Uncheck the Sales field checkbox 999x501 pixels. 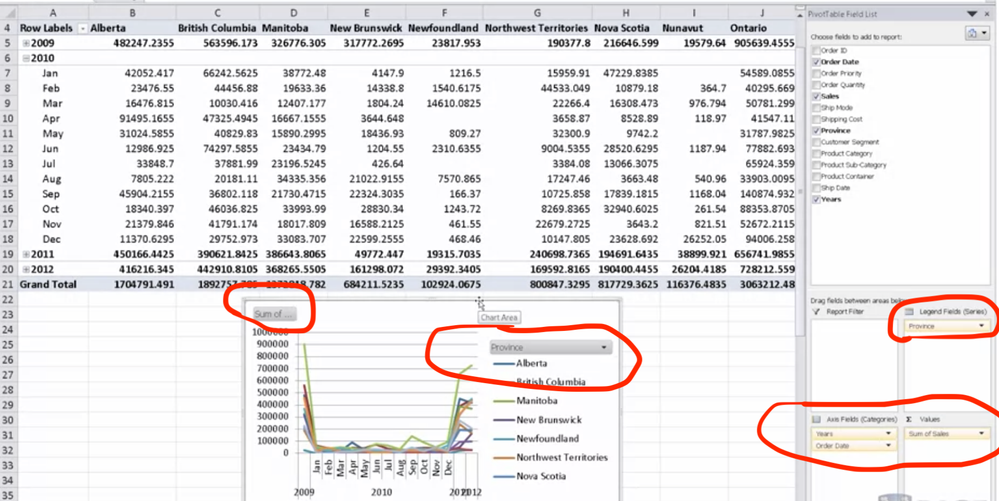tap(817, 96)
